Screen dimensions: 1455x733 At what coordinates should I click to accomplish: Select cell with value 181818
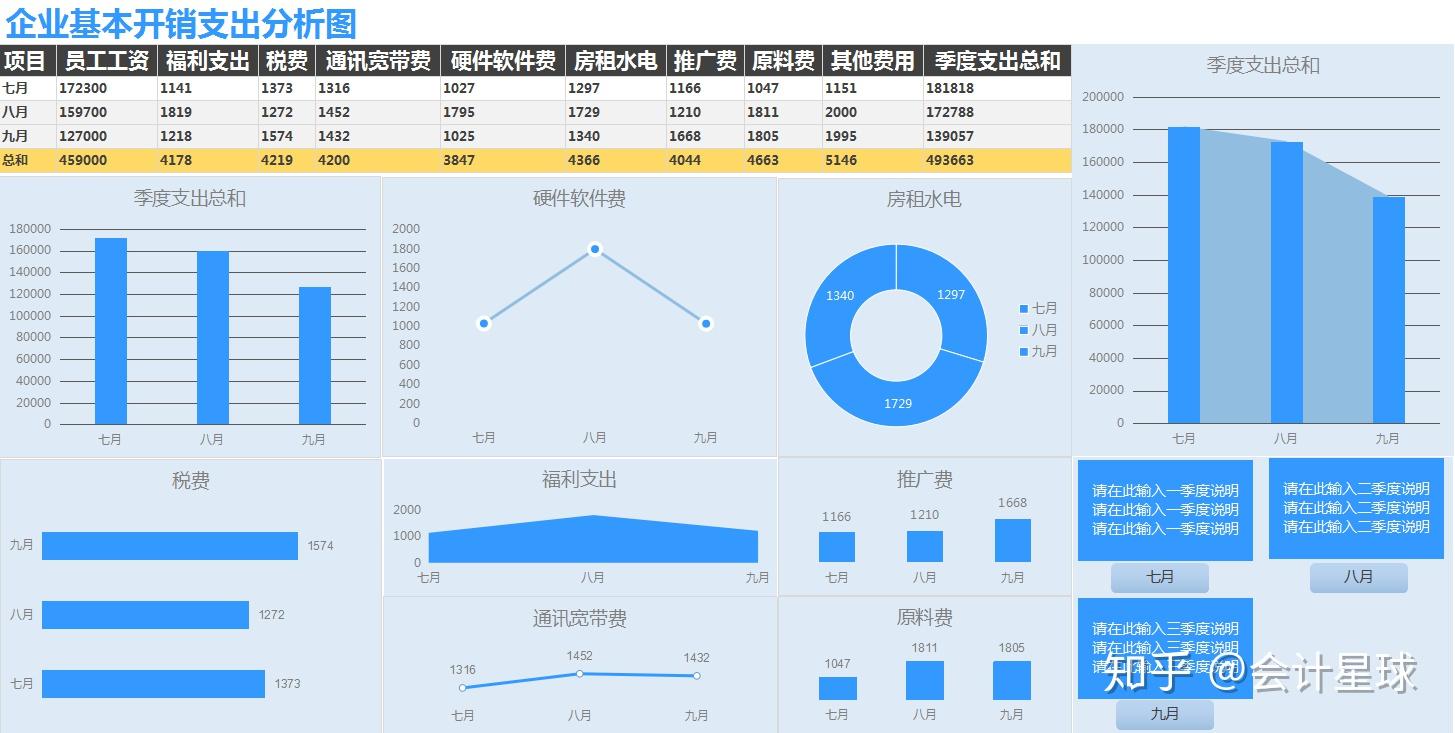coord(997,88)
